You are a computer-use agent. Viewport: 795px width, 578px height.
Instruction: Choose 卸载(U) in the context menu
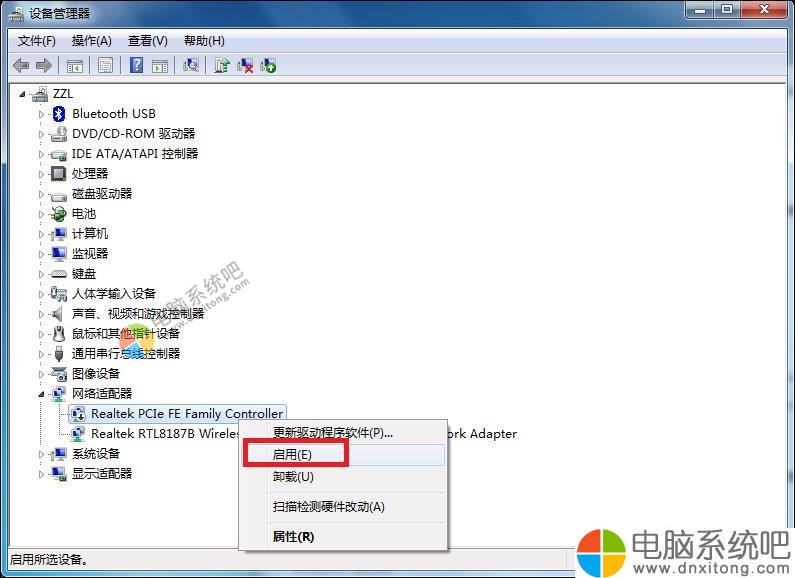[343, 477]
